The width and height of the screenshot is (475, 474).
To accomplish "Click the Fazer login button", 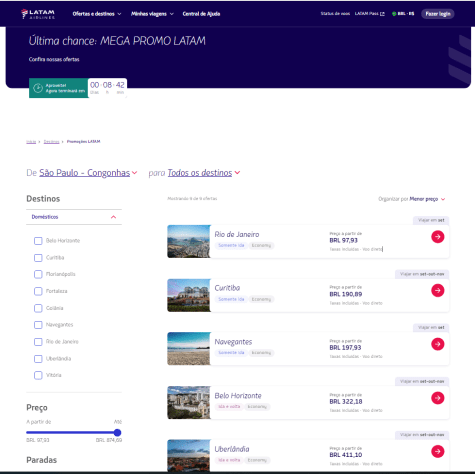I will click(438, 14).
